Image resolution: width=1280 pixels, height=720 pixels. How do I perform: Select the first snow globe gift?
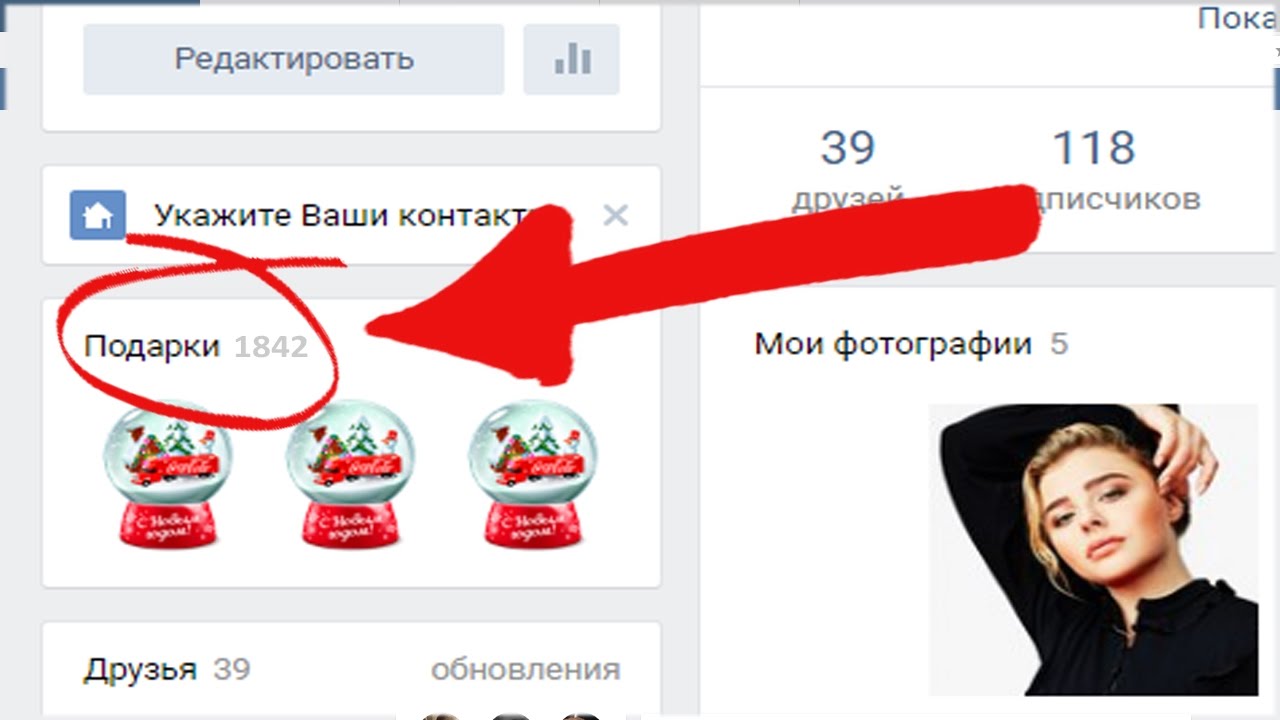point(167,475)
